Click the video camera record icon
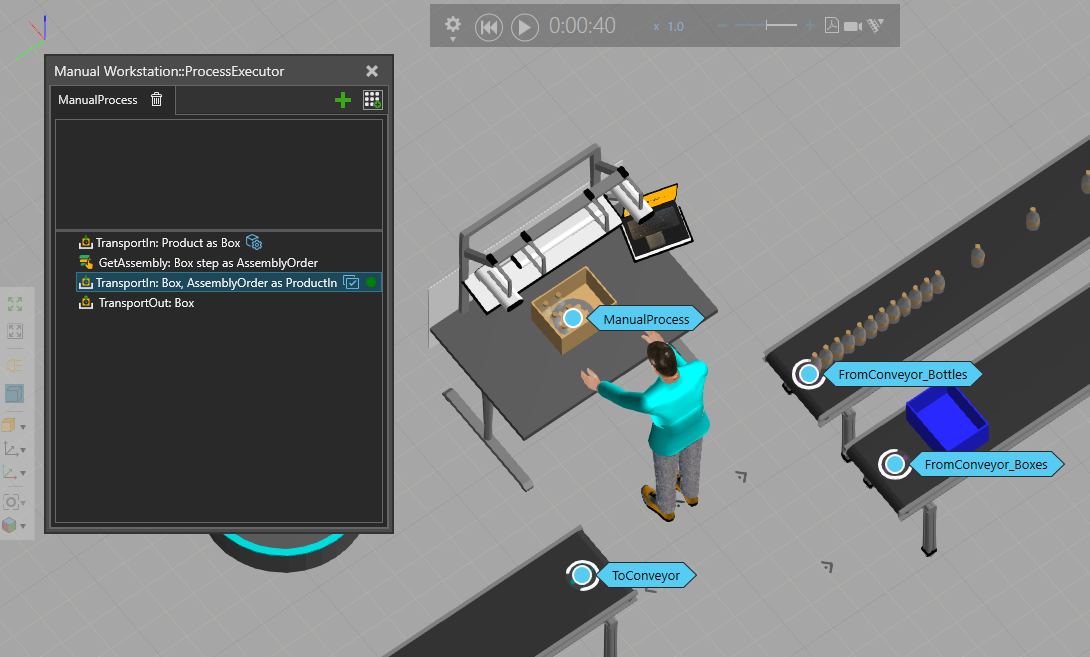 853,26
